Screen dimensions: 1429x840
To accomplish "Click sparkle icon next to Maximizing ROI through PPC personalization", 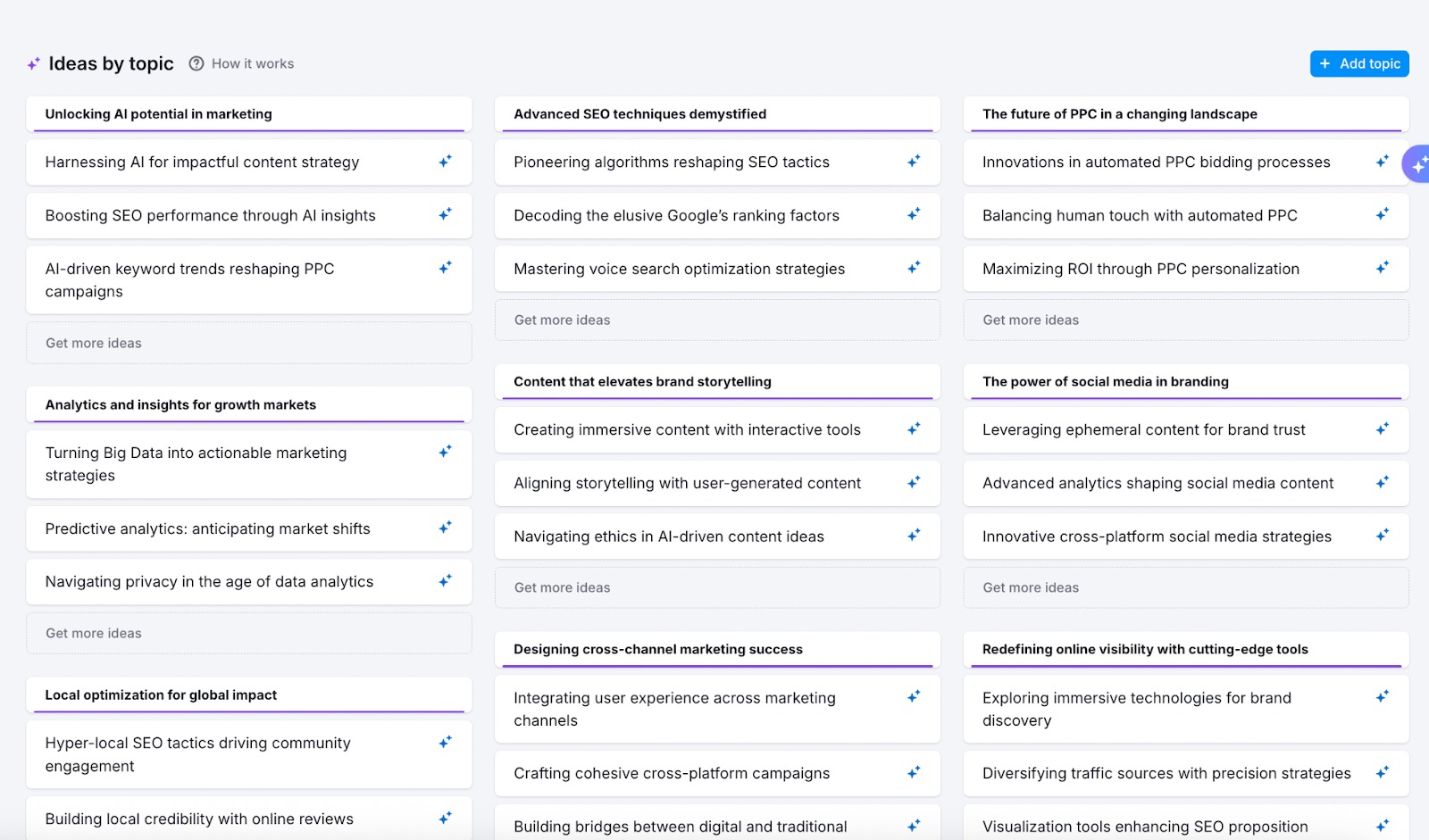I will click(1382, 268).
